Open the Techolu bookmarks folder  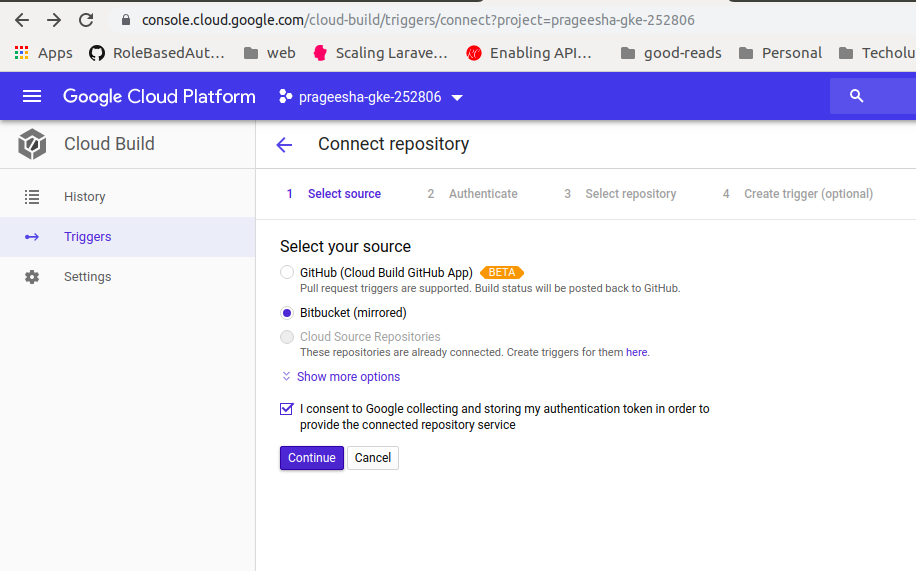(876, 53)
